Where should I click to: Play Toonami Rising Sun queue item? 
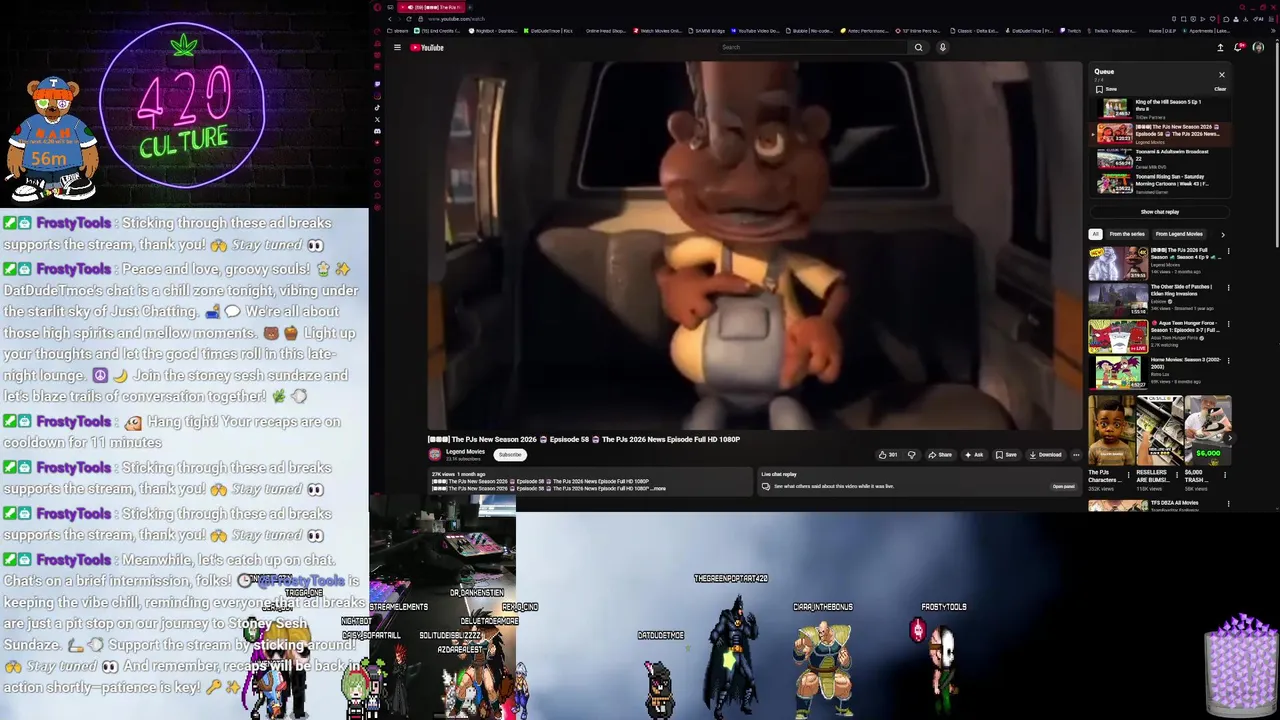pyautogui.click(x=1159, y=184)
